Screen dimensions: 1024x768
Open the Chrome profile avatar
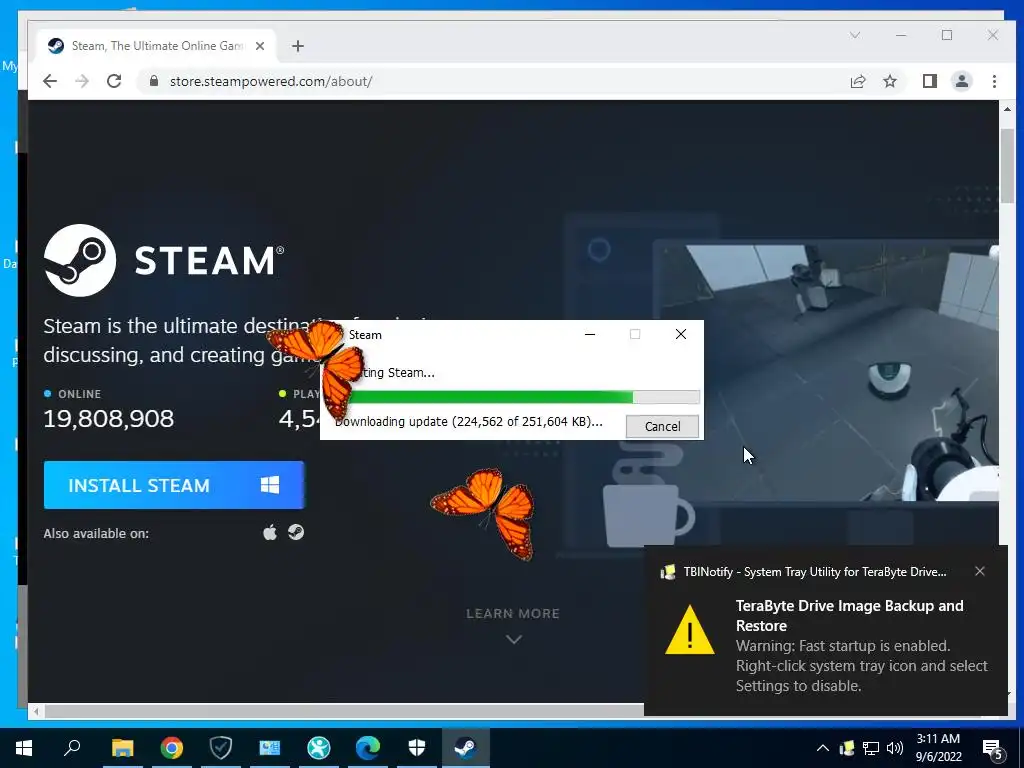click(x=962, y=81)
